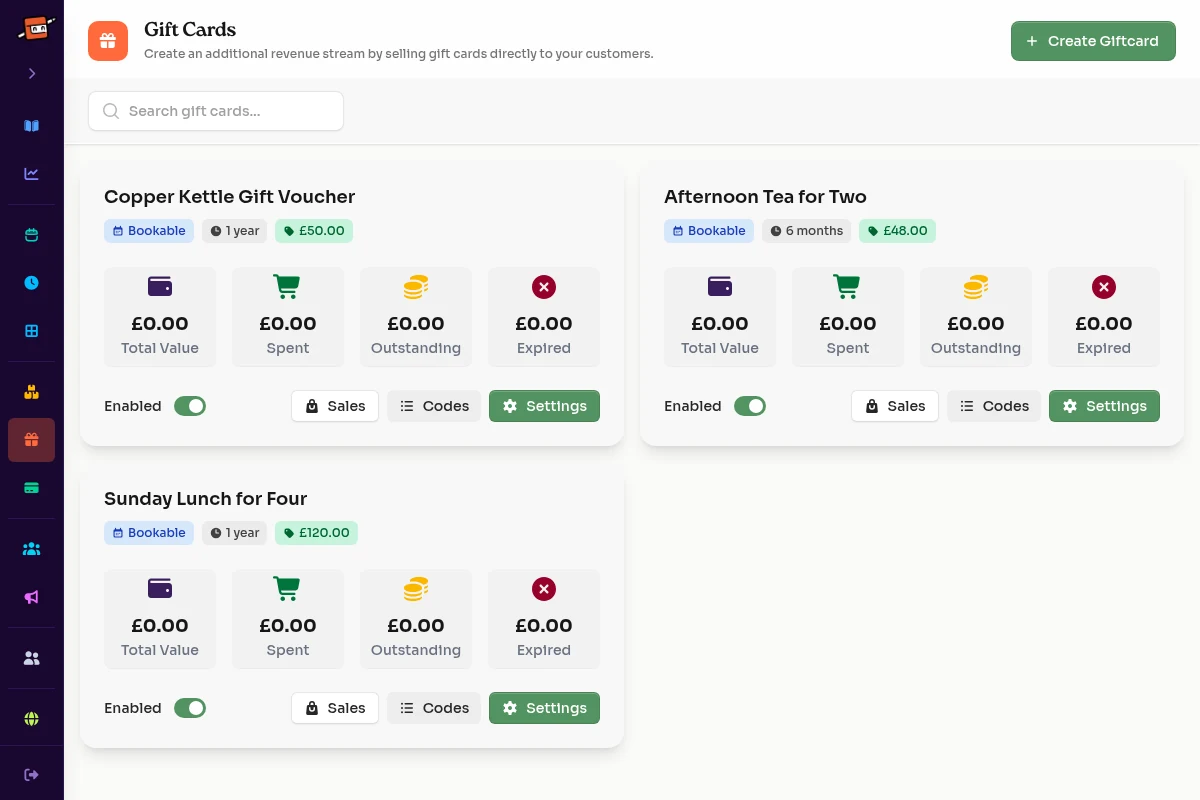Click the 1 year tag on Sunday Lunch card

click(x=235, y=533)
